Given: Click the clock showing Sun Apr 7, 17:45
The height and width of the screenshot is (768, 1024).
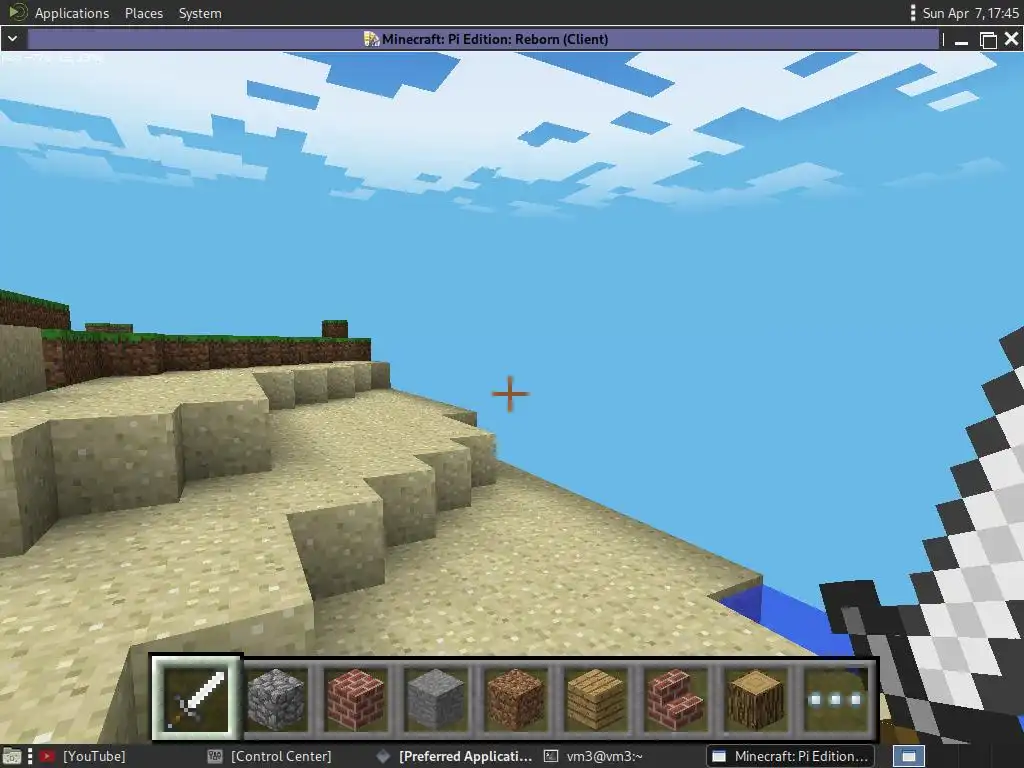Looking at the screenshot, I should (x=970, y=13).
